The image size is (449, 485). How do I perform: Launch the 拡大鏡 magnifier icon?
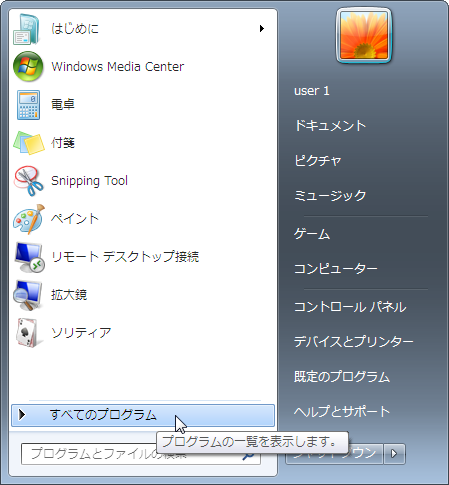pyautogui.click(x=28, y=295)
